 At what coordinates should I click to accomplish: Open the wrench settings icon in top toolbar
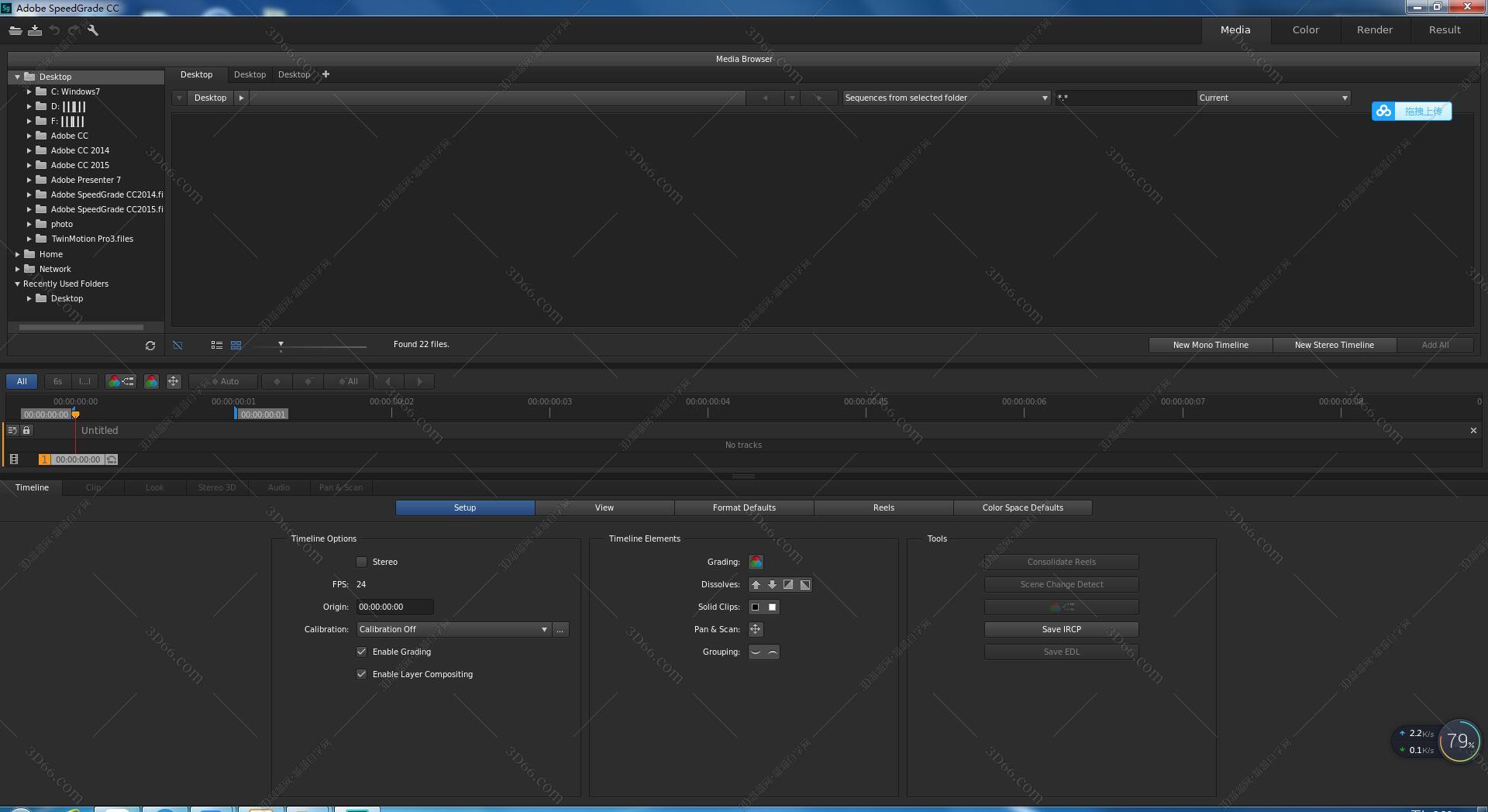(93, 30)
